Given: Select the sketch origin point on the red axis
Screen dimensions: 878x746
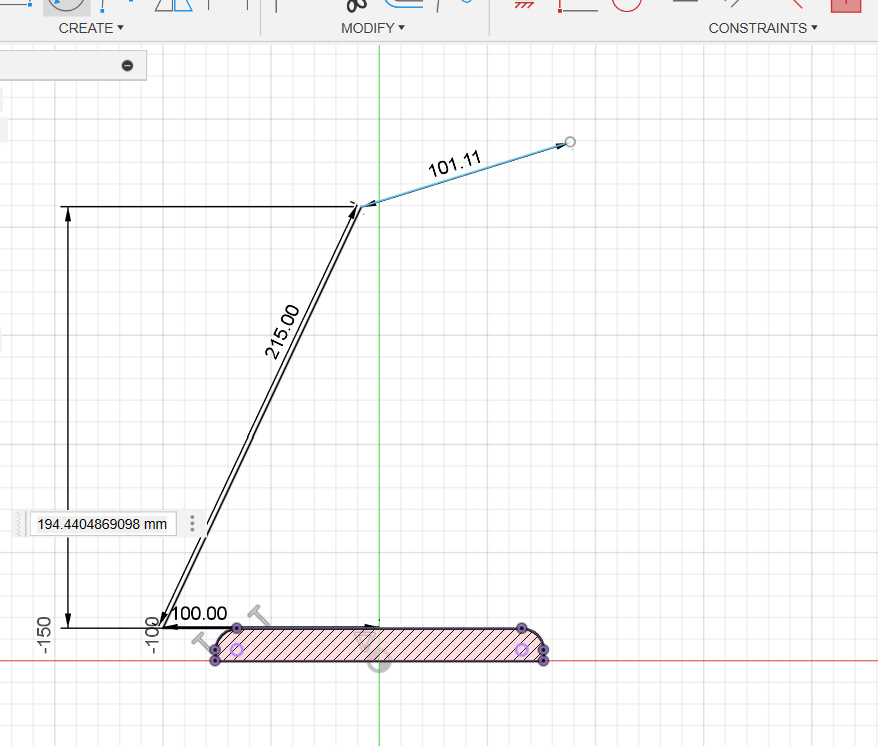Looking at the screenshot, I should coord(379,661).
